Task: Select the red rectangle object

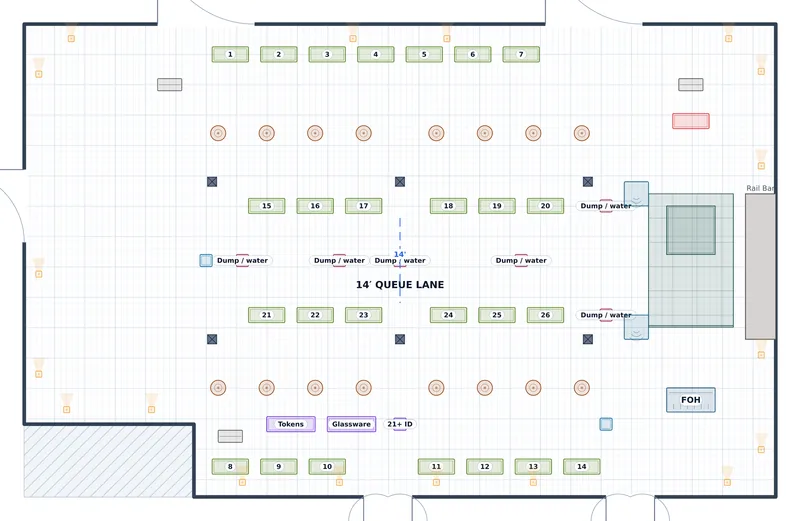Action: (691, 121)
